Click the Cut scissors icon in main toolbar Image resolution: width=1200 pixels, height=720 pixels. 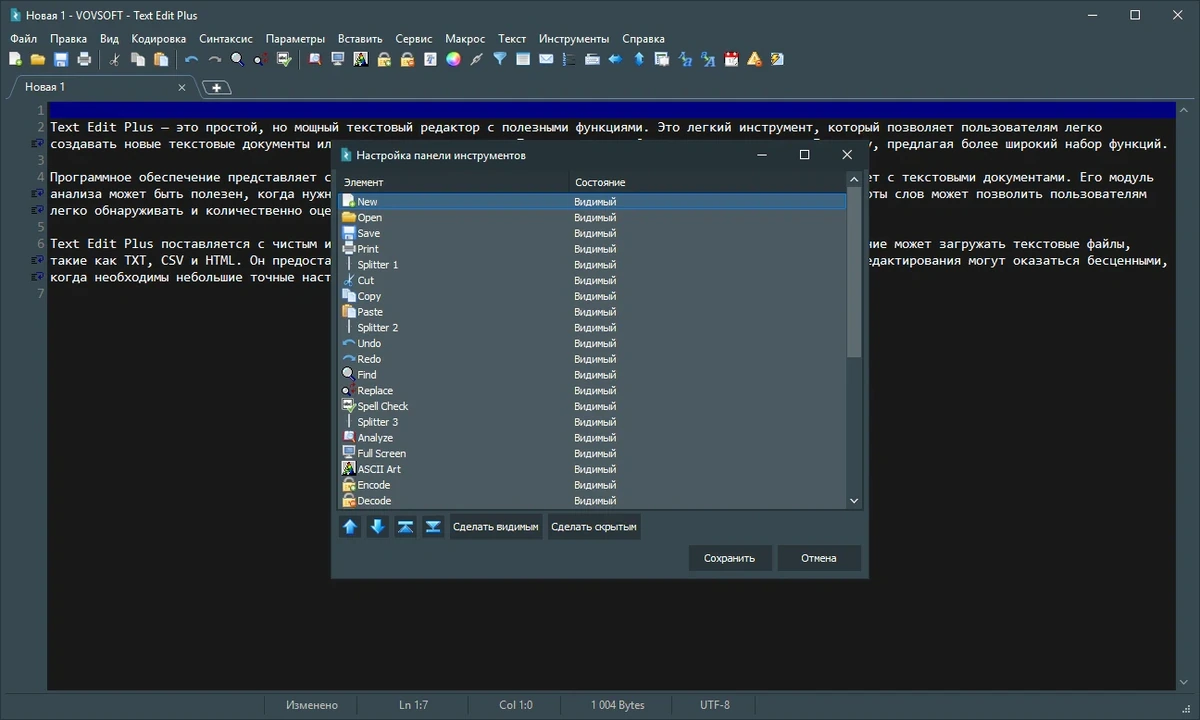pyautogui.click(x=114, y=59)
